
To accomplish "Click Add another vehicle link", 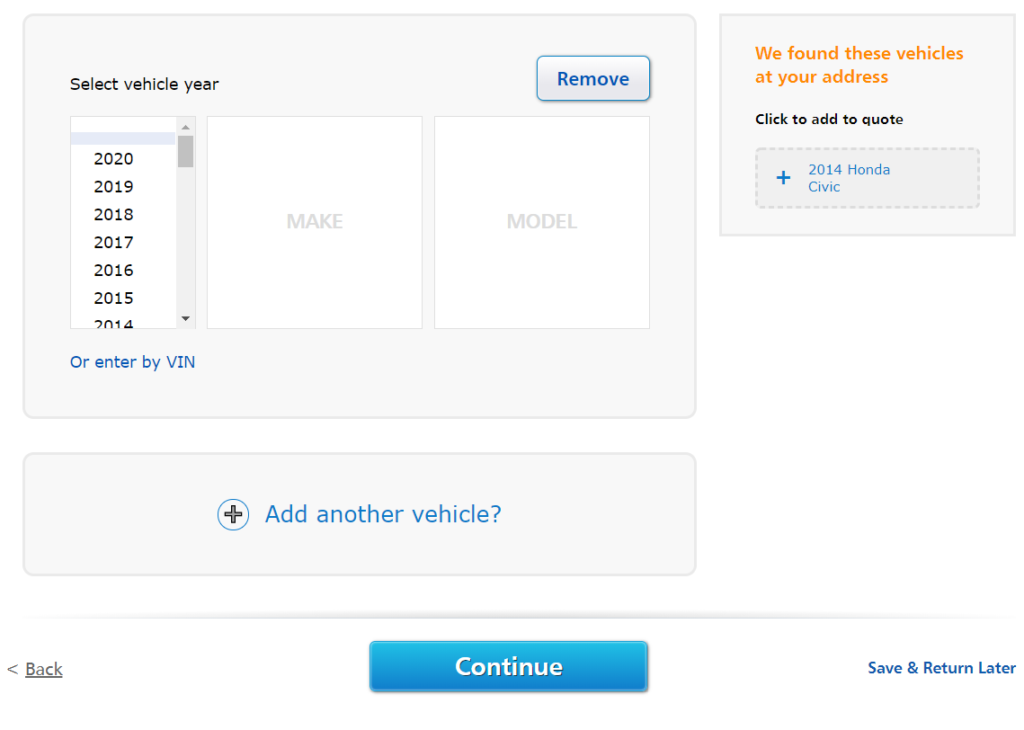I will pos(383,514).
